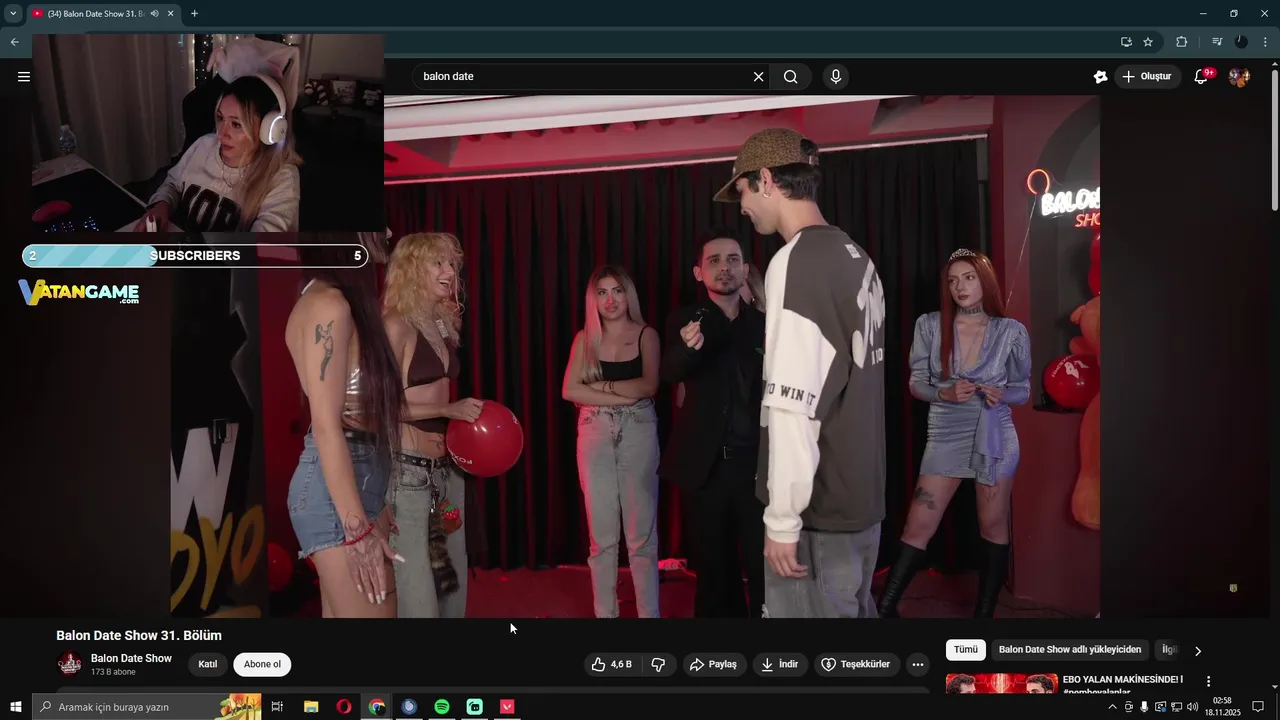This screenshot has height=720, width=1280.
Task: Open the EBO YALAN MAKİNESİNDE video thumbnail
Action: pos(1001,683)
